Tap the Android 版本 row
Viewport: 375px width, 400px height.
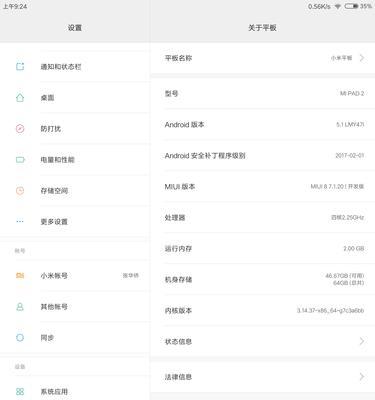(x=263, y=125)
